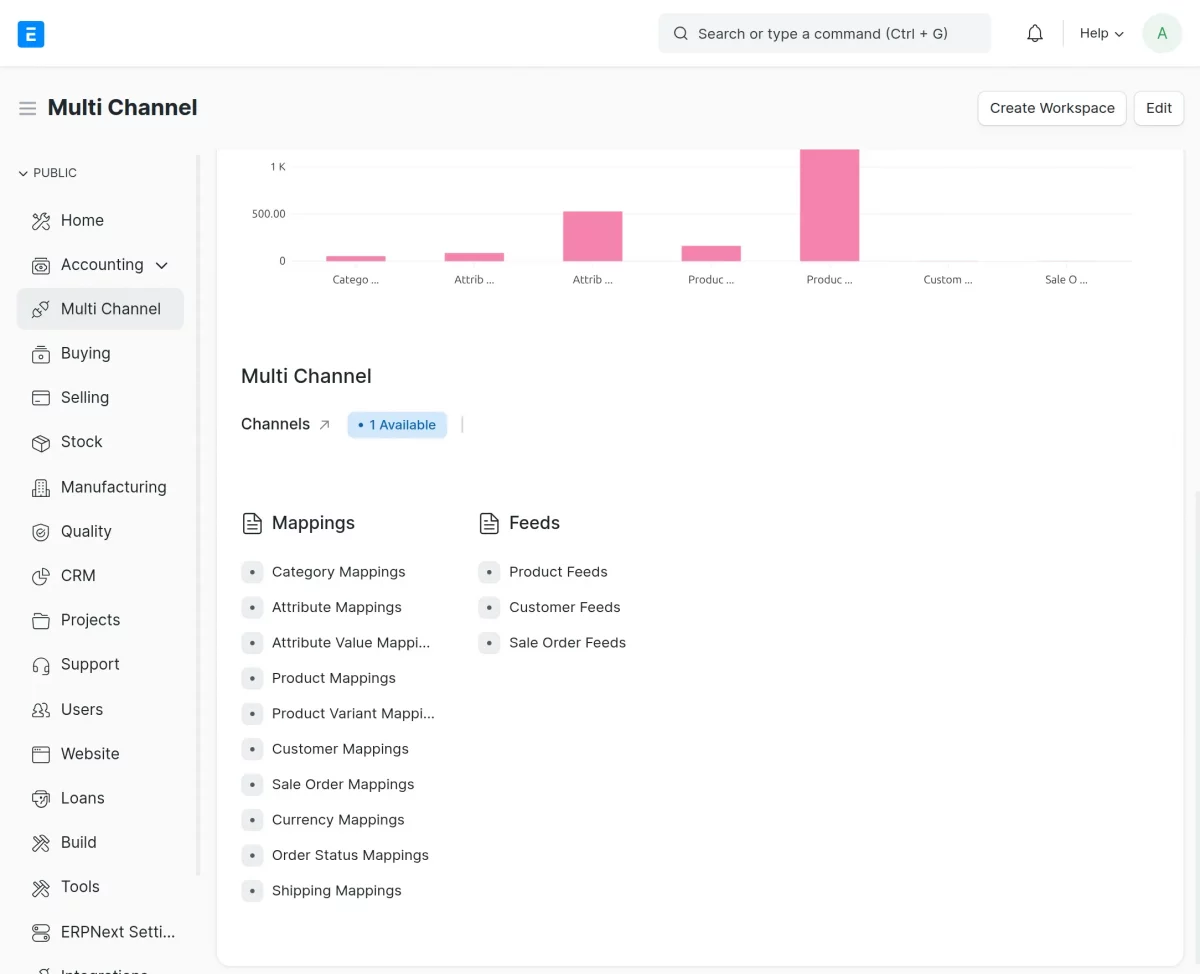Open the Selling workspace
The image size is (1200, 974).
point(100,398)
